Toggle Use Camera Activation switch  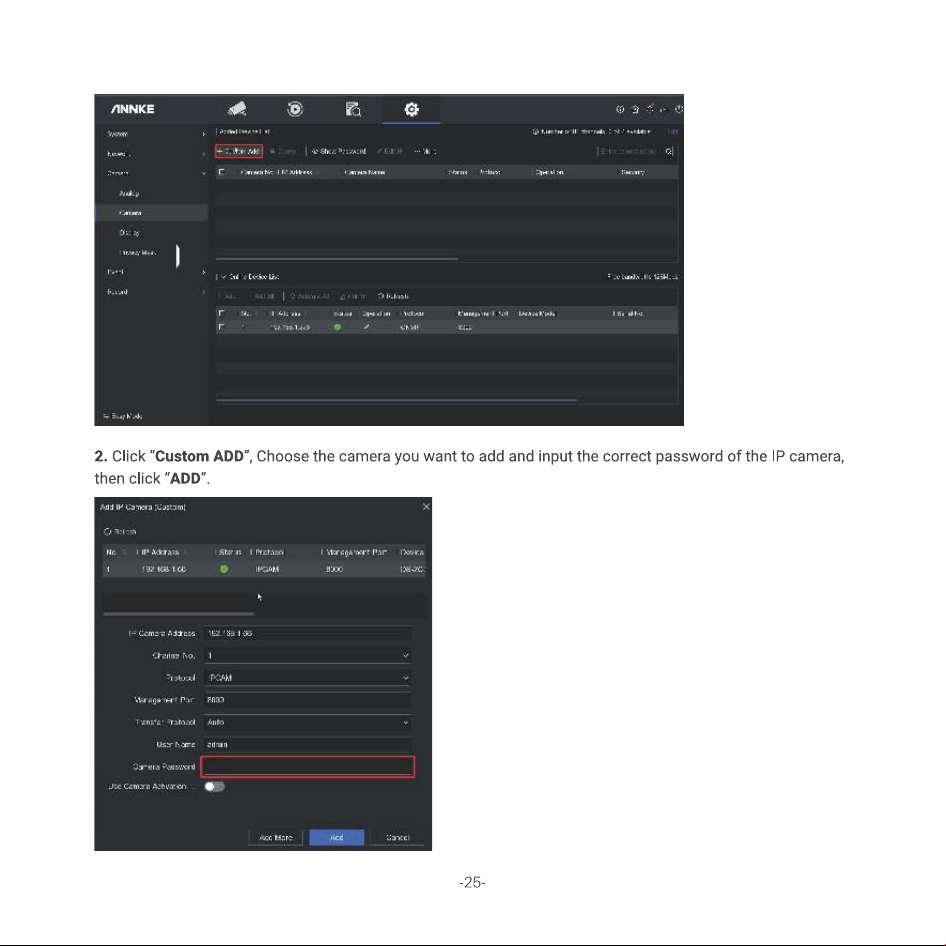coord(214,786)
